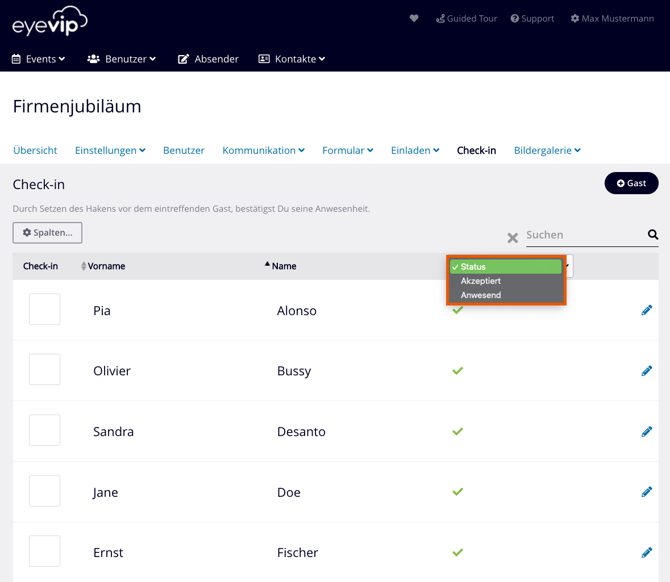Open the Übersicht tab
This screenshot has width=670, height=582.
click(35, 150)
